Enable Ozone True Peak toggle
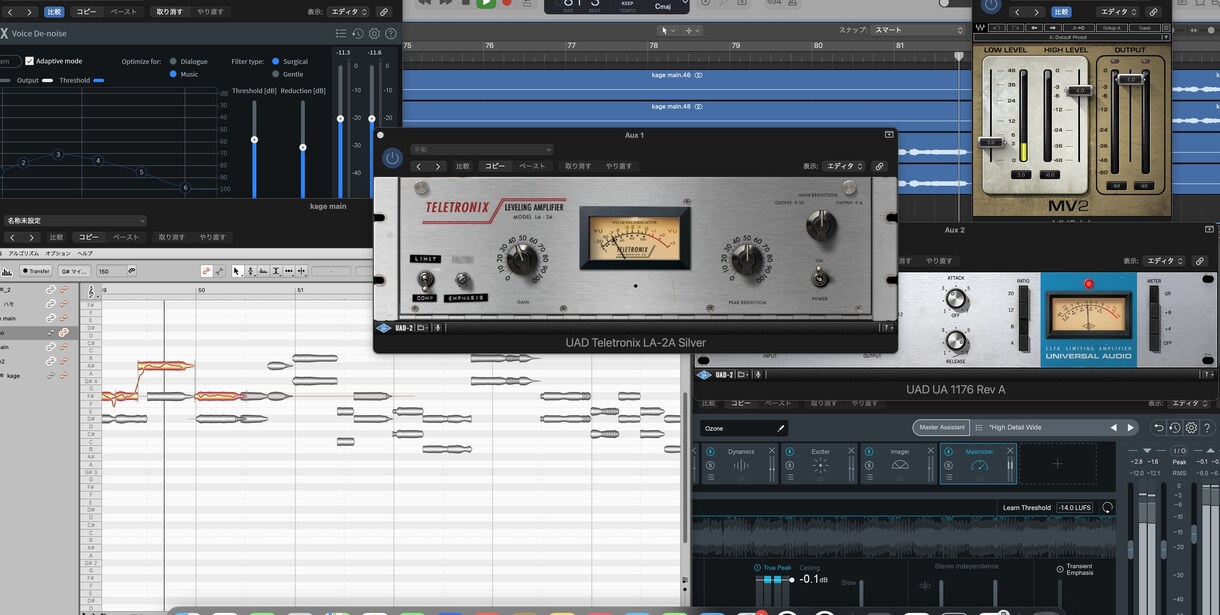This screenshot has width=1220, height=615. 759,568
